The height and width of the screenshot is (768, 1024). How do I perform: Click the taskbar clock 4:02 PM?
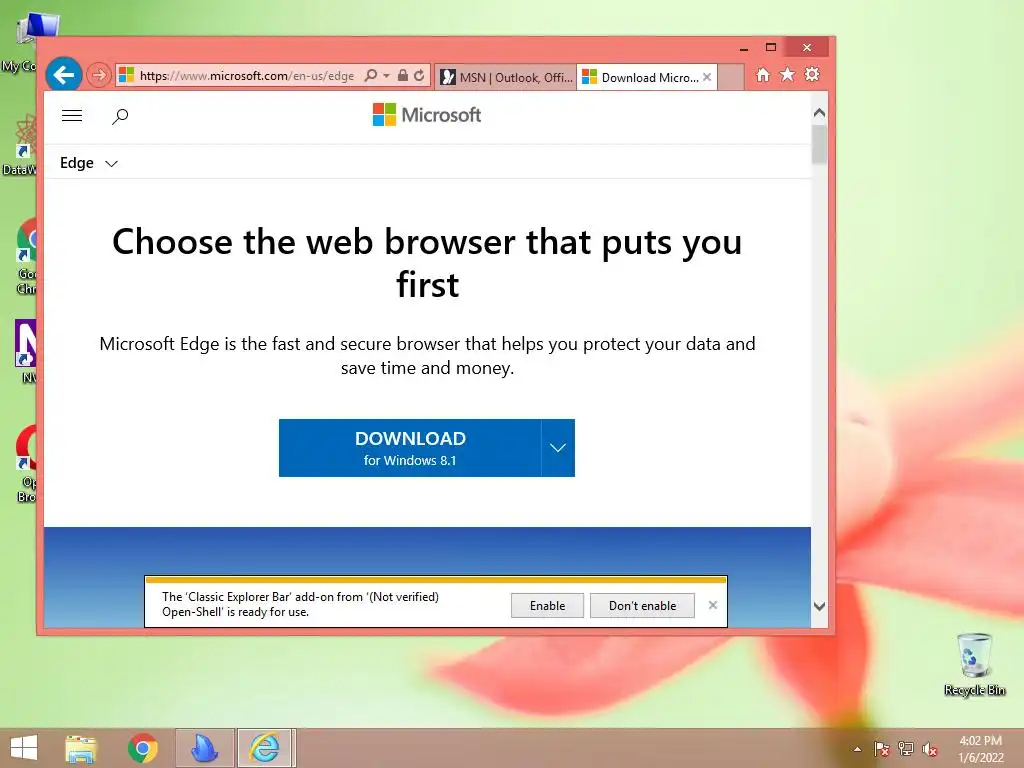pos(980,749)
